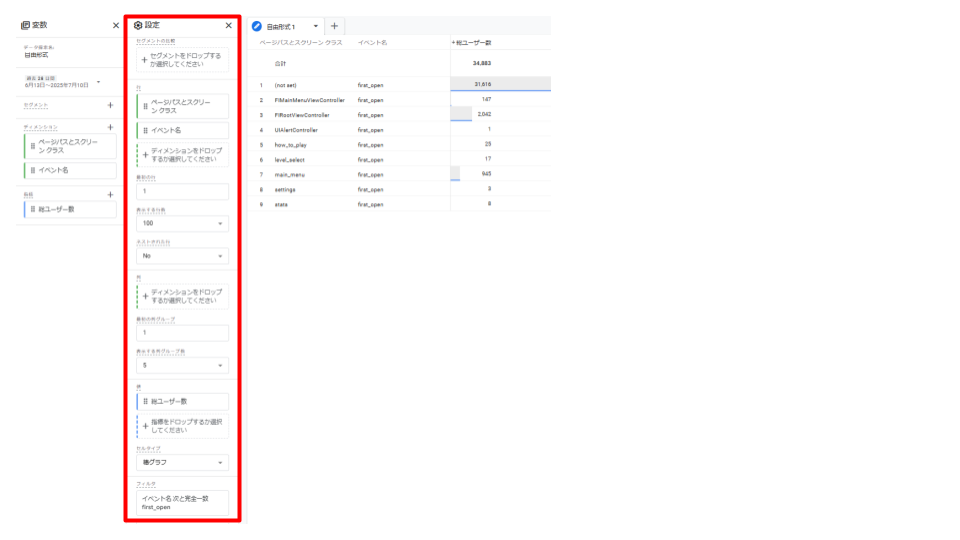Click the イベント名 chip in 設定 rows
Image resolution: width=960 pixels, height=540 pixels.
[x=182, y=130]
